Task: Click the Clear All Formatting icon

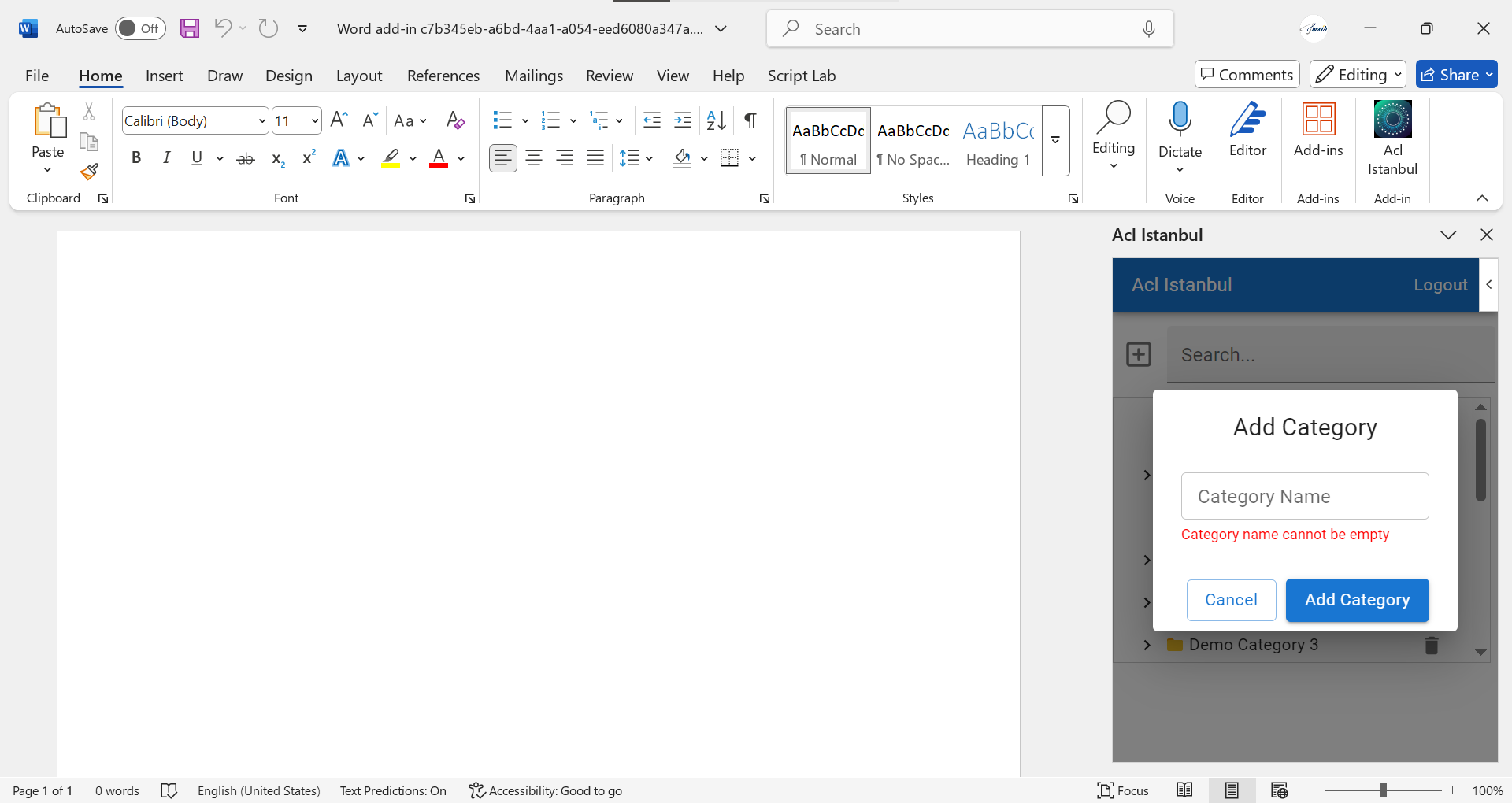Action: tap(455, 120)
